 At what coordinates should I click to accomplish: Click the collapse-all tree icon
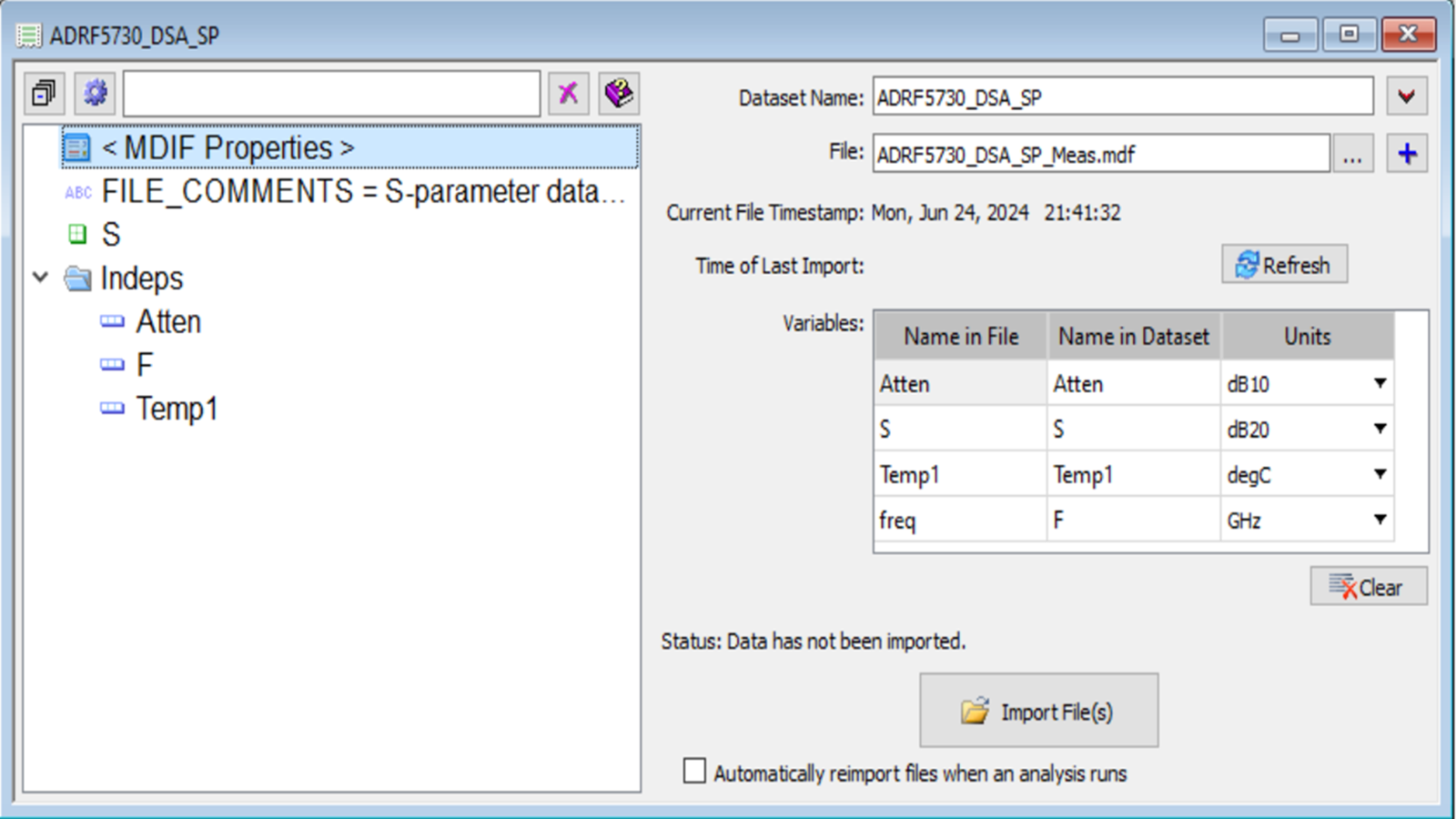pyautogui.click(x=43, y=92)
